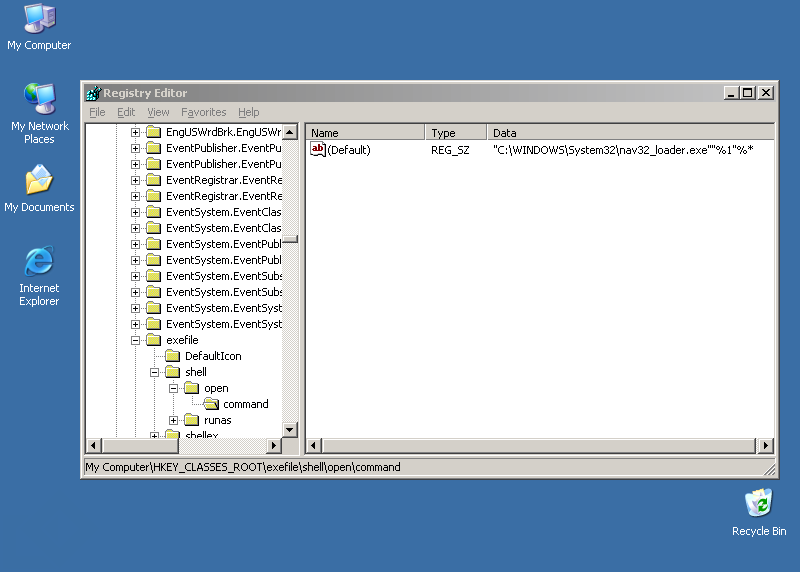800x572 pixels.
Task: Click the EngUSWrdBrk key folder icon
Action: point(154,132)
